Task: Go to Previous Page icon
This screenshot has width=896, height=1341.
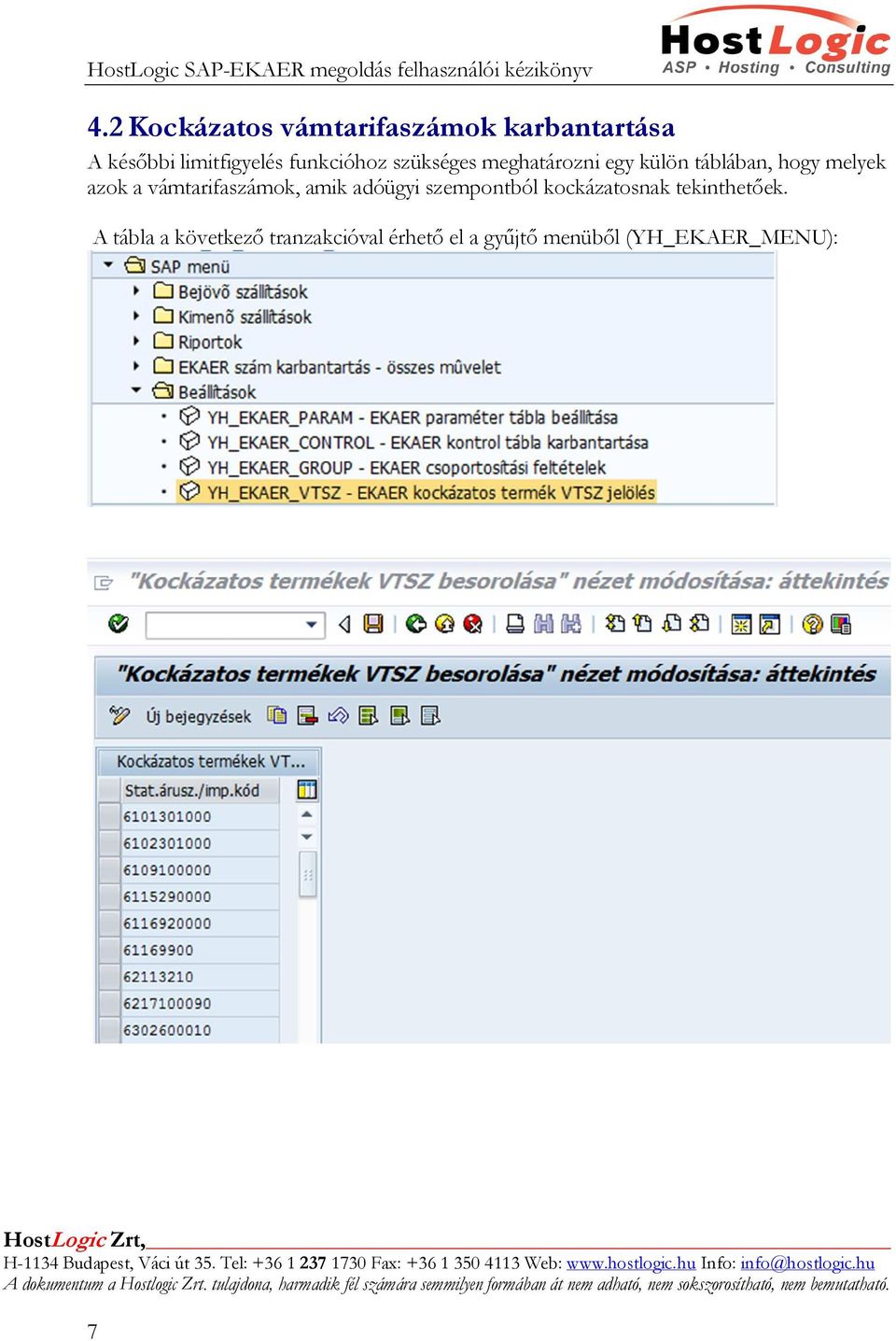Action: coord(642,624)
